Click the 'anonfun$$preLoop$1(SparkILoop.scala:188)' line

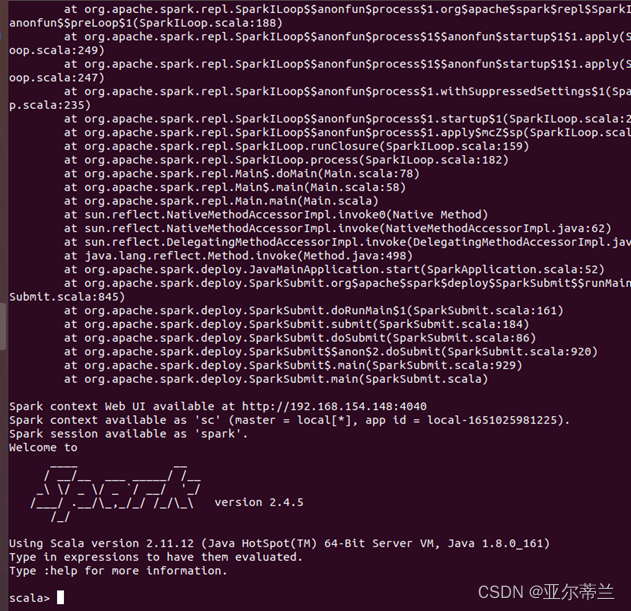click(146, 23)
